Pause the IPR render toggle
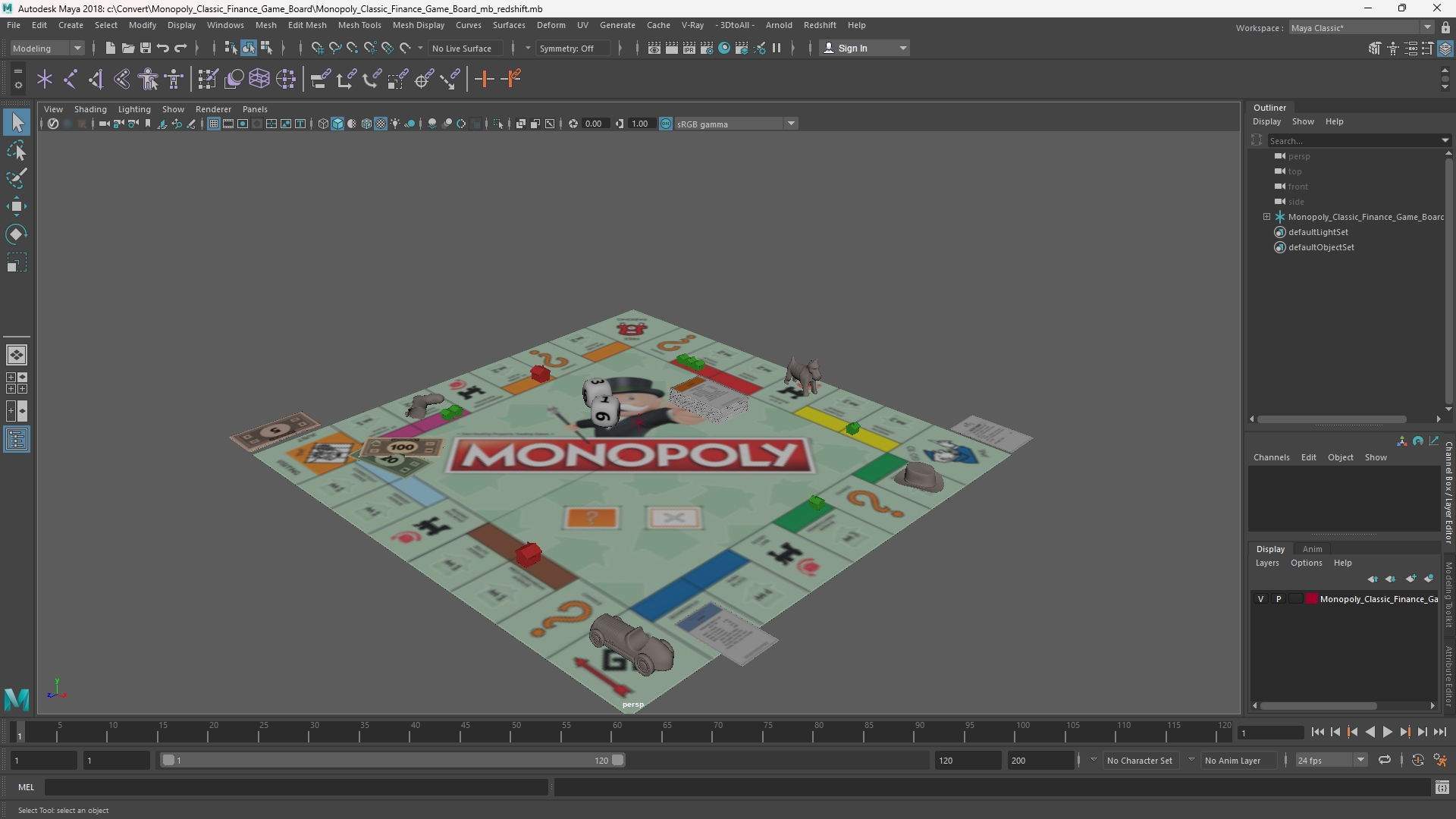Viewport: 1456px width, 819px height. [777, 48]
